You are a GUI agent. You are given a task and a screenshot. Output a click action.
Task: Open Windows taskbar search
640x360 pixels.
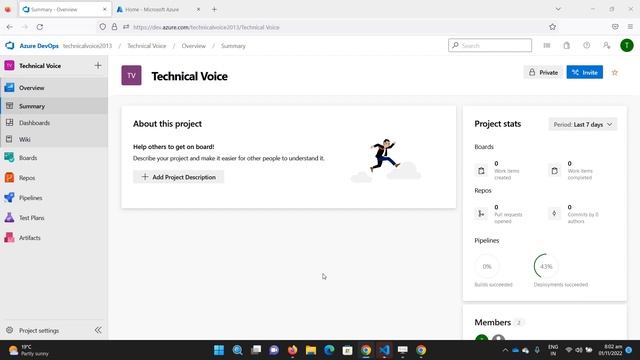click(238, 350)
